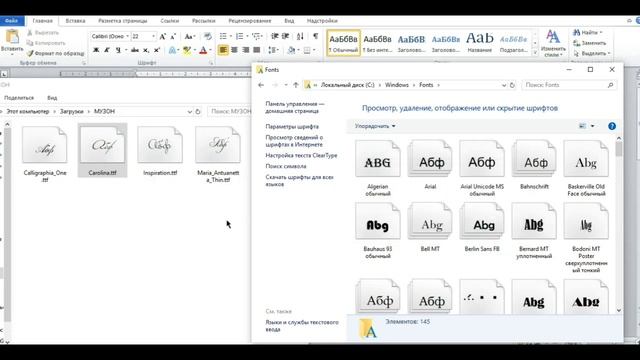Click the Paste (Вставить) icon in Word
The image size is (640, 360).
point(12,37)
